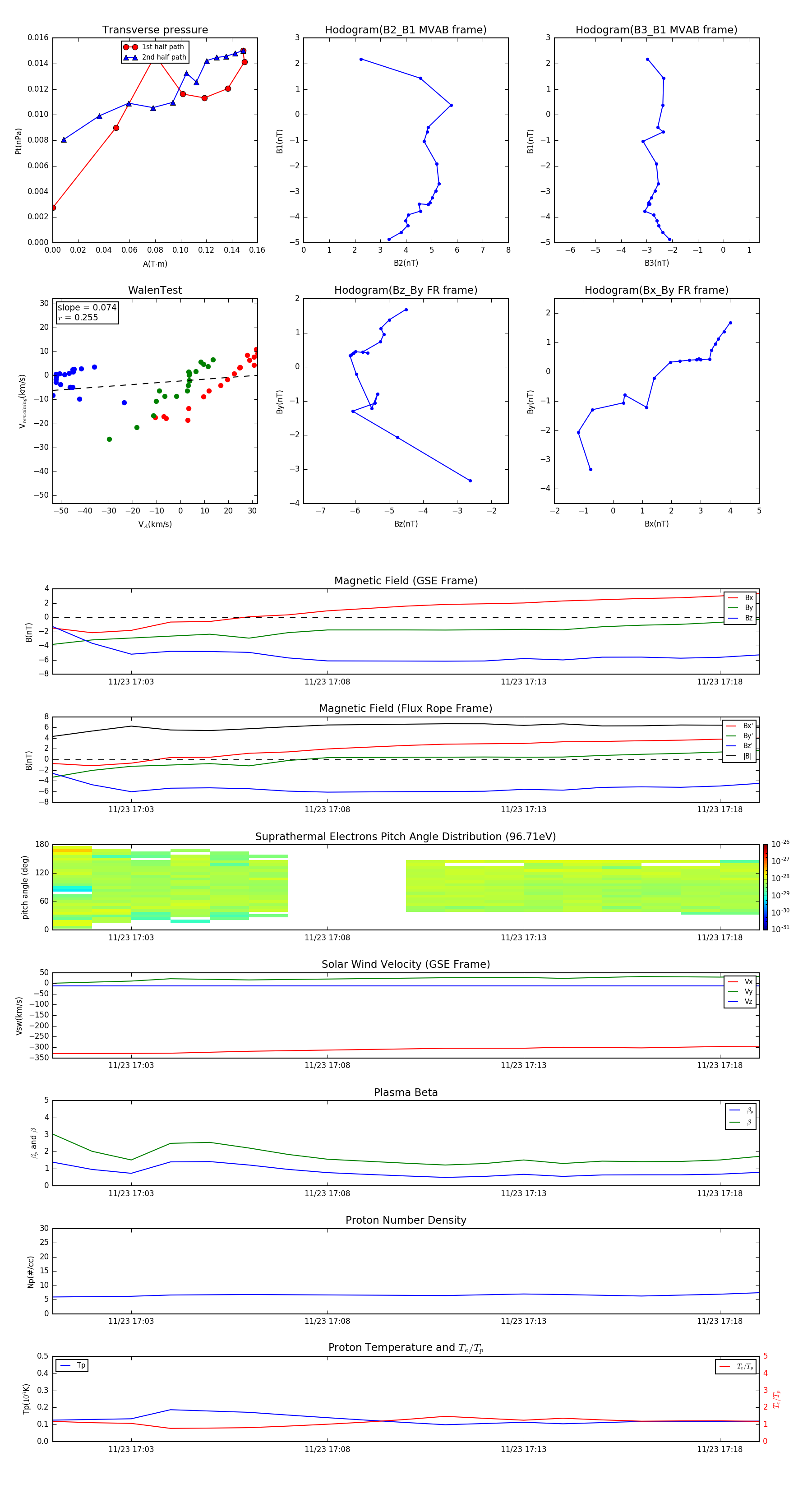Click the 'Magnetic Field (GSE Frame)' title

(x=406, y=581)
